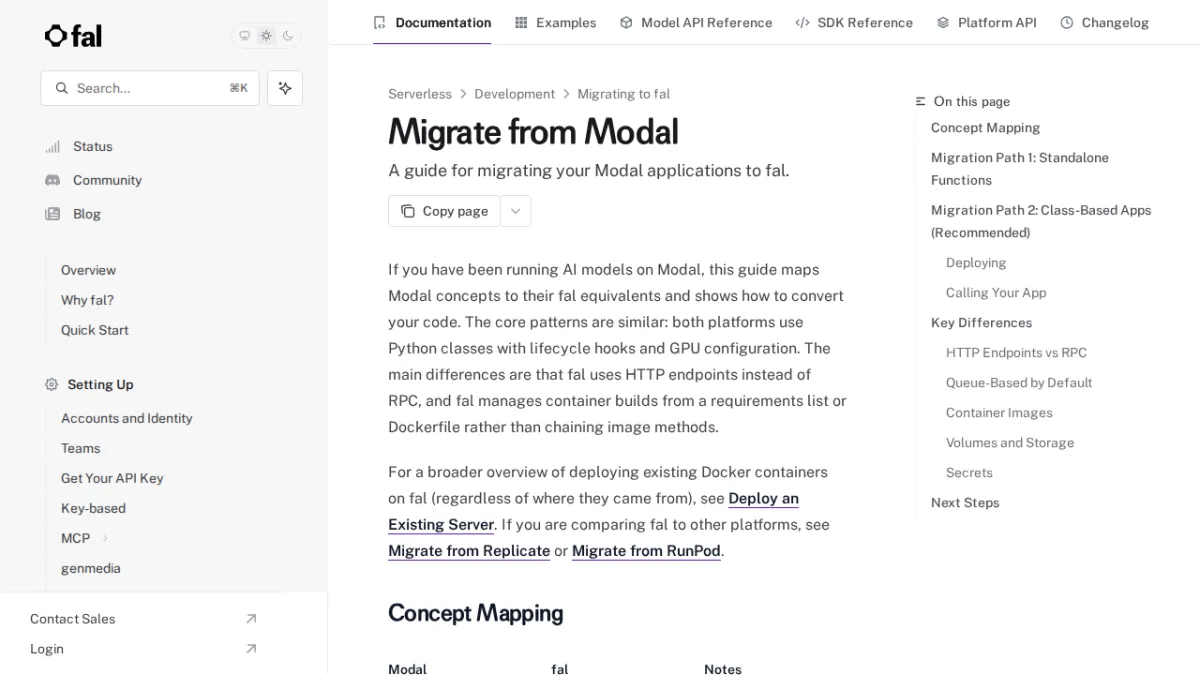
Task: Expand the MCP section chevron
Action: click(105, 538)
